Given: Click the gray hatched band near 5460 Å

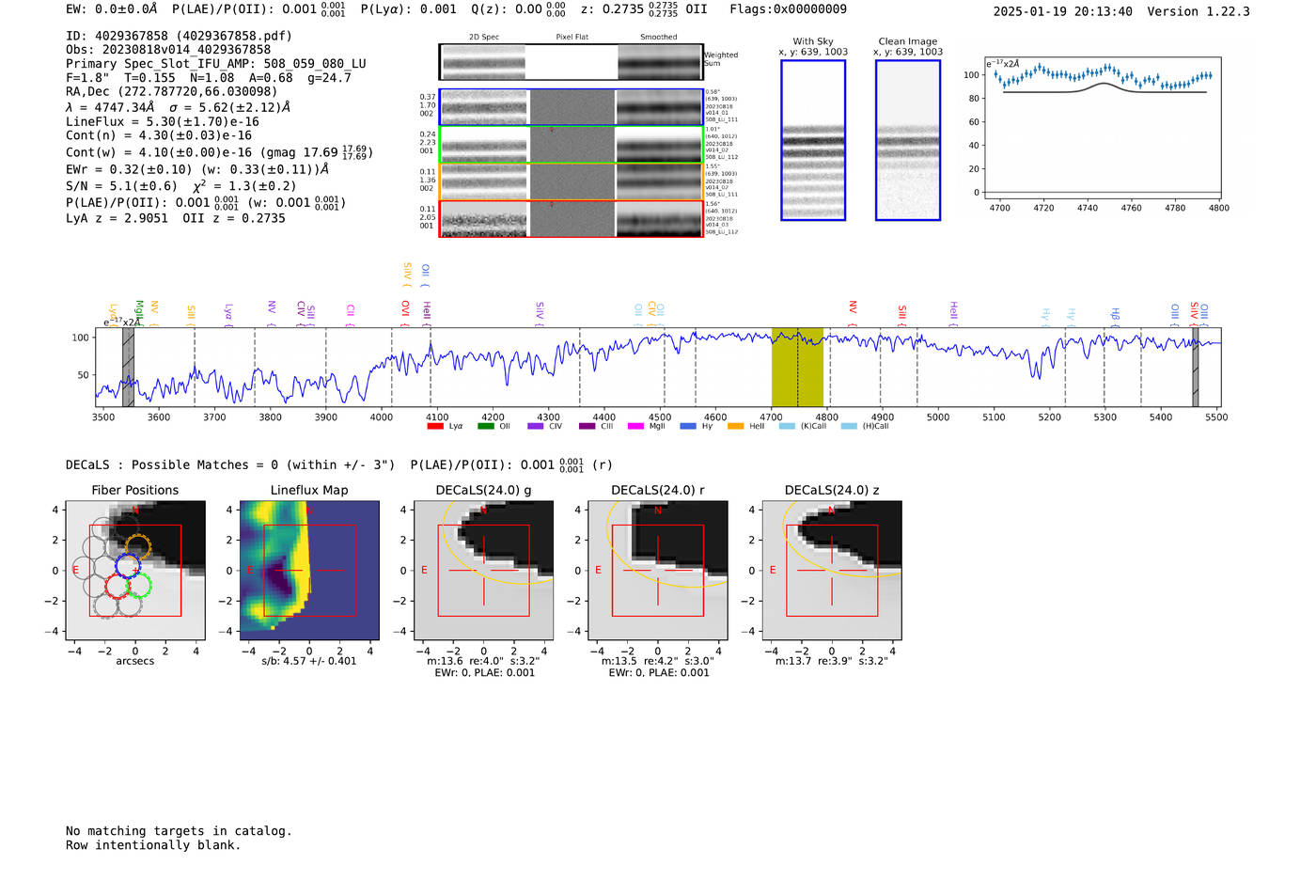Looking at the screenshot, I should [x=1196, y=368].
